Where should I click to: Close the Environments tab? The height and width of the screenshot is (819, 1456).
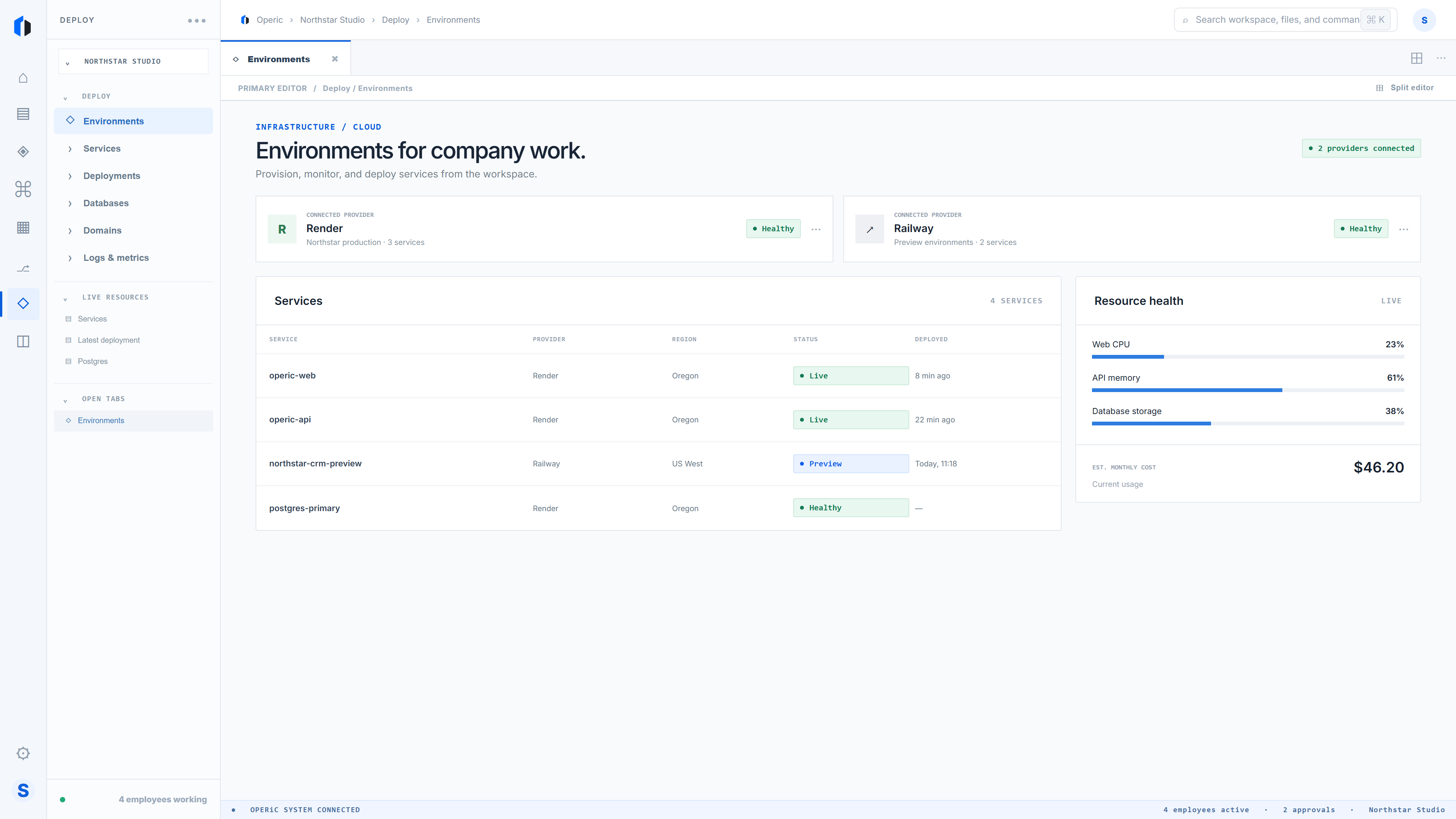(334, 59)
